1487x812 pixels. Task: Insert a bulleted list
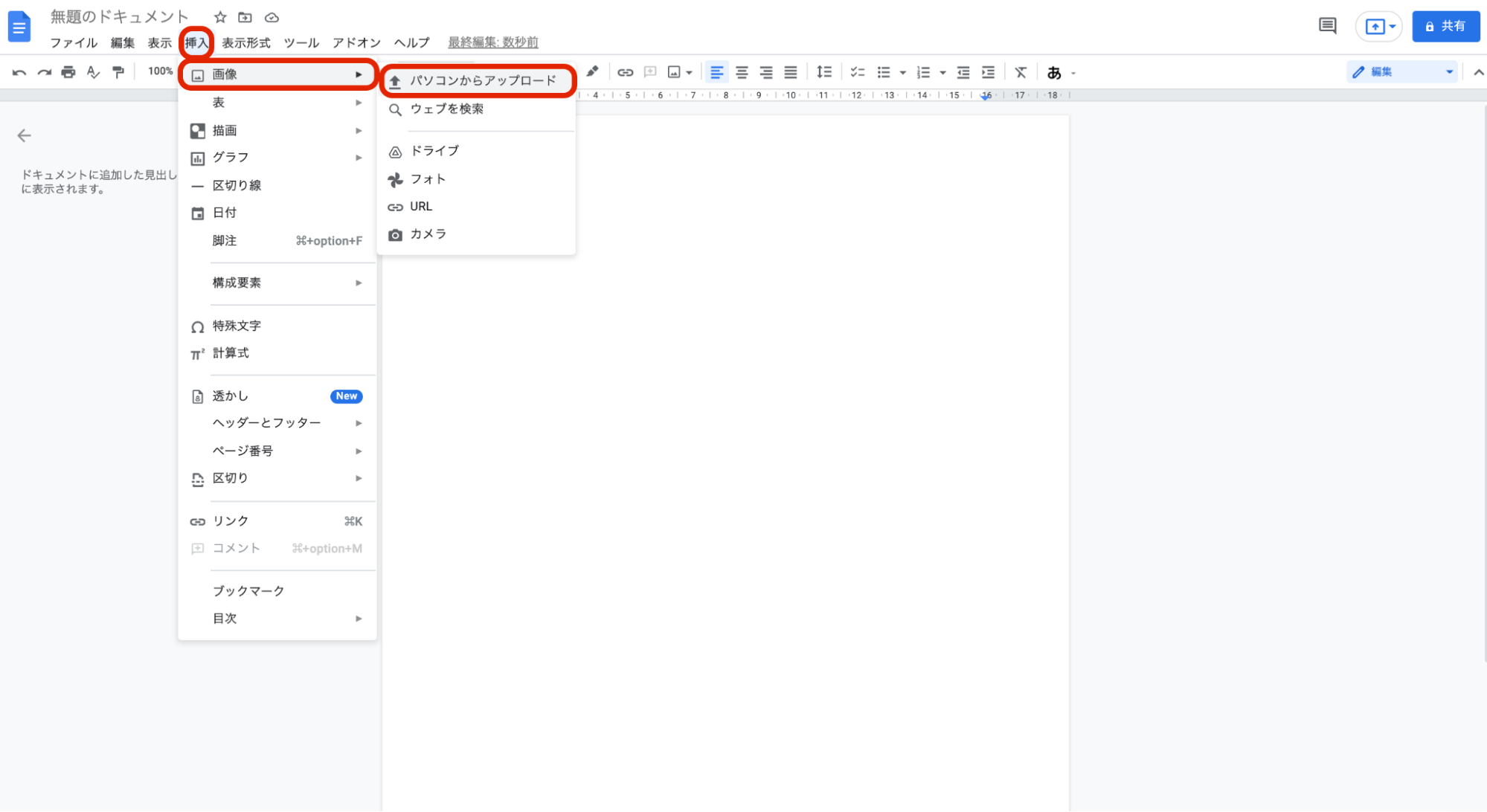pos(884,72)
